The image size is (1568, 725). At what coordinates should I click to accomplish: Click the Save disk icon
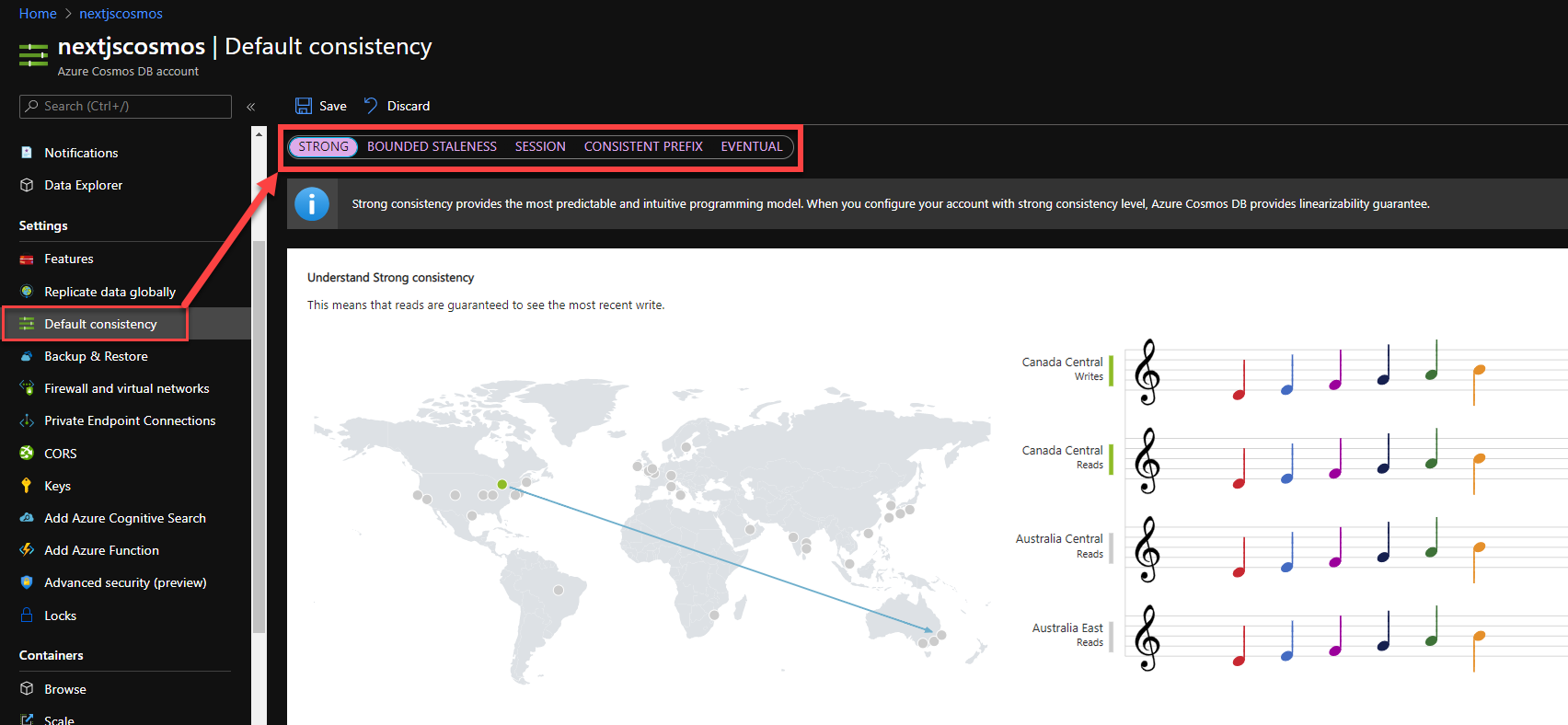tap(304, 106)
